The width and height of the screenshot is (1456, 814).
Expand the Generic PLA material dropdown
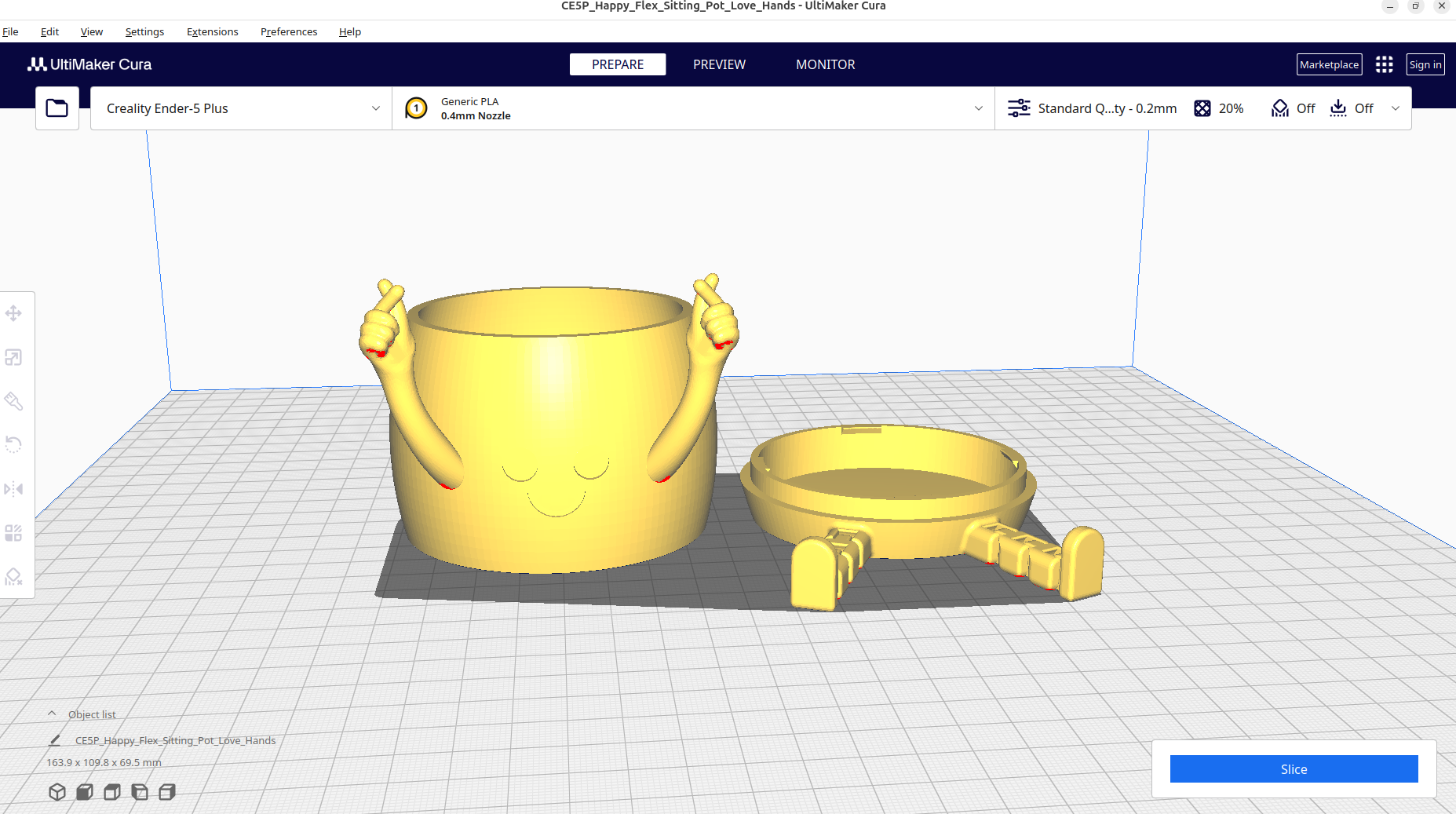point(978,108)
